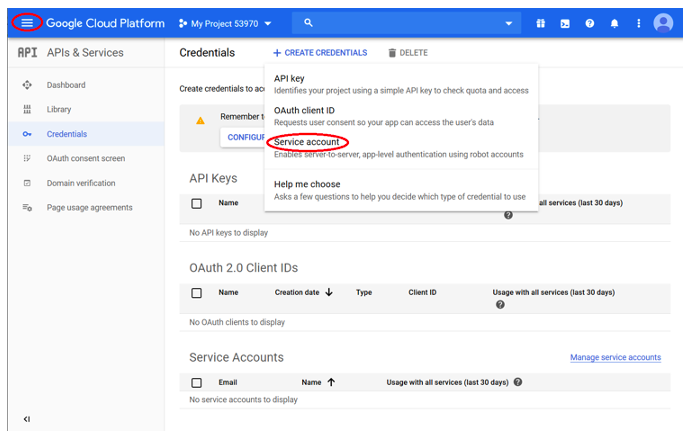Click the APIs & Services header text
692x445 pixels.
coord(85,53)
